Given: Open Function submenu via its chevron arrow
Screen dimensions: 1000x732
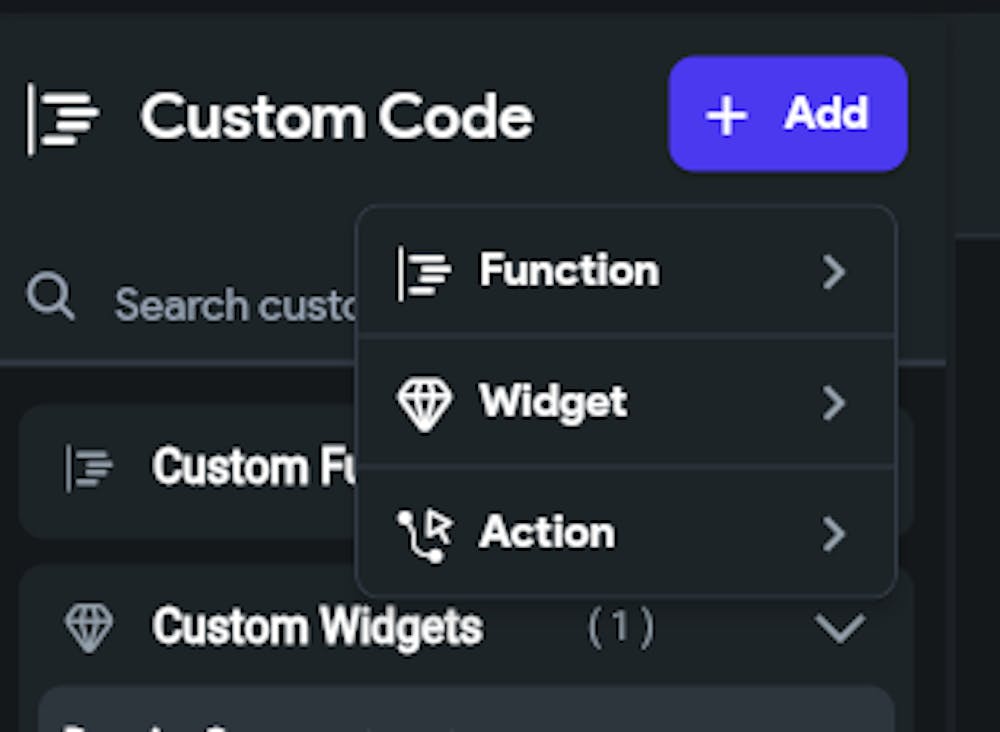Looking at the screenshot, I should (834, 272).
